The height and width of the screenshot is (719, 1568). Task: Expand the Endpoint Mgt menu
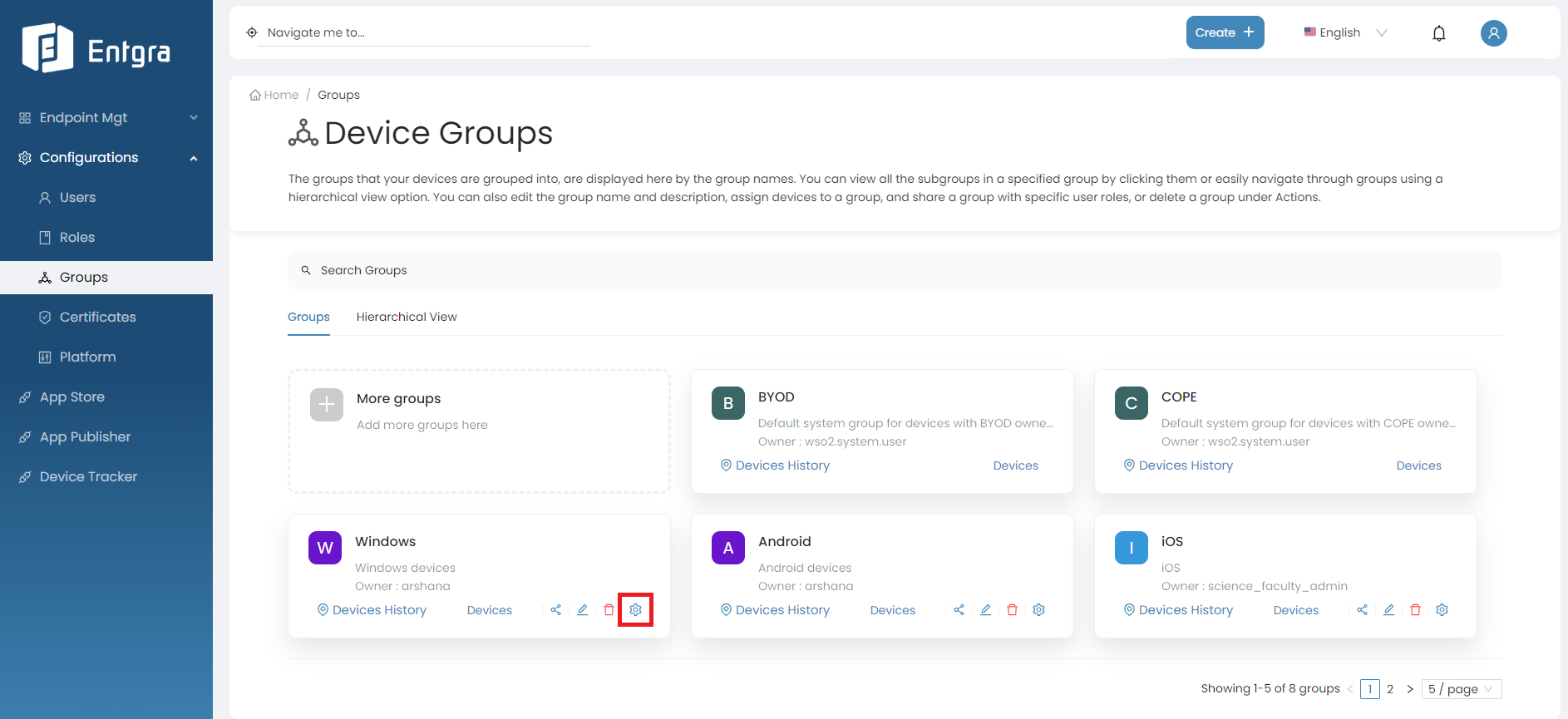pos(106,118)
